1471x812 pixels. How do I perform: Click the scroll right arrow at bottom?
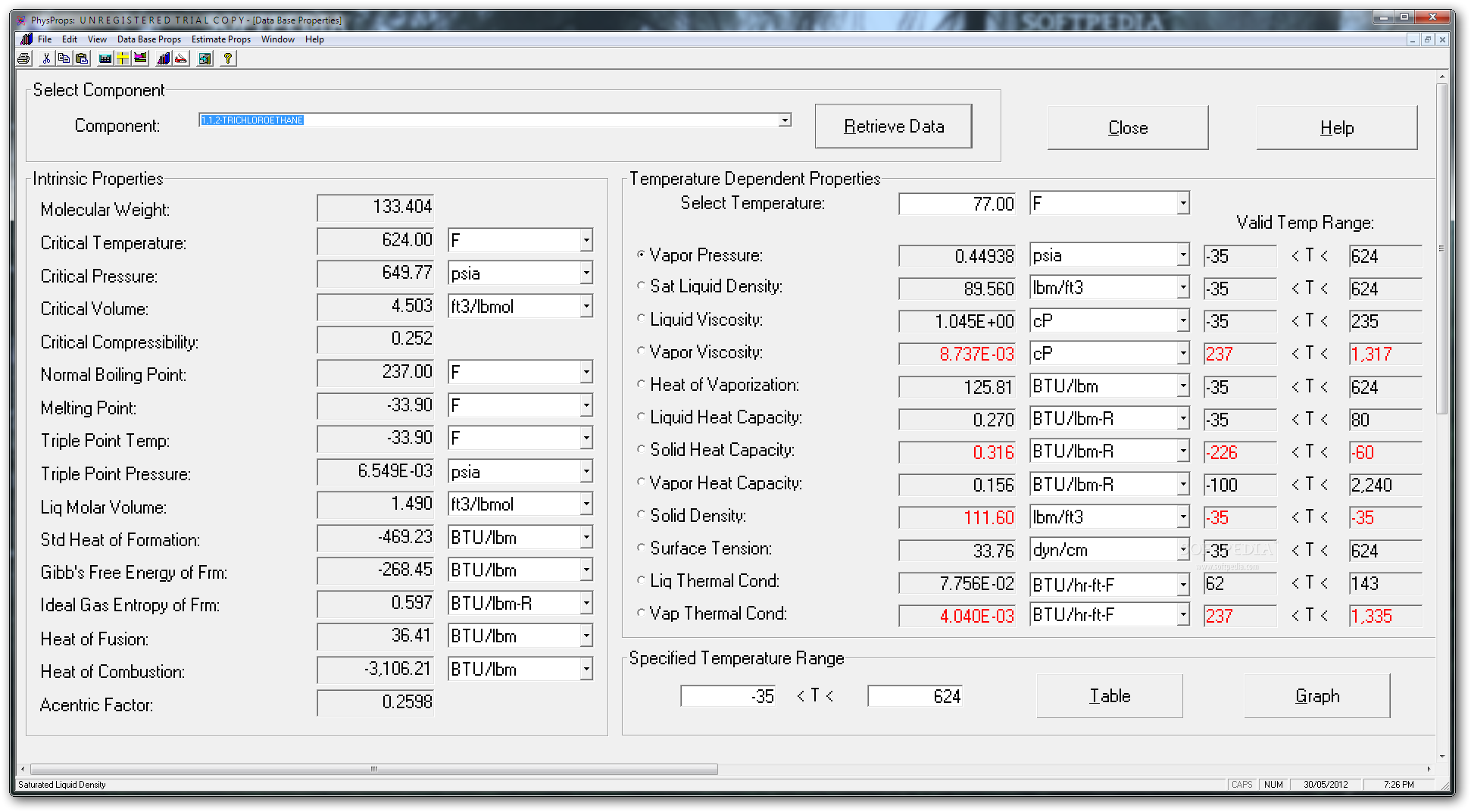1429,769
